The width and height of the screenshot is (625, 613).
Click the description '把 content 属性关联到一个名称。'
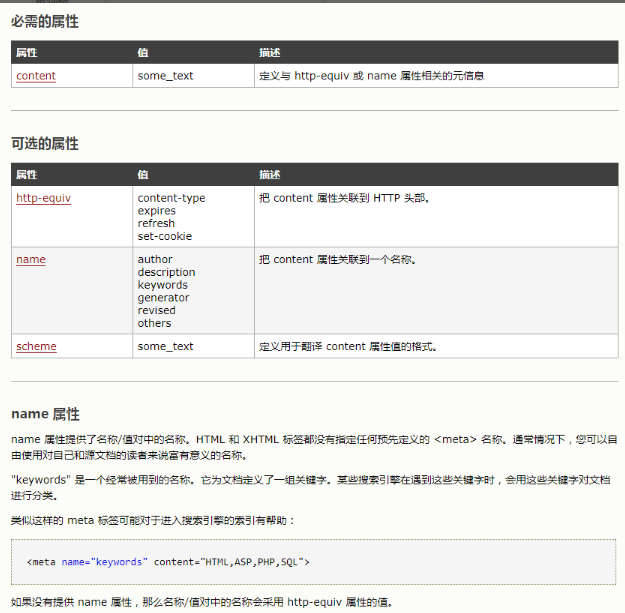point(338,259)
